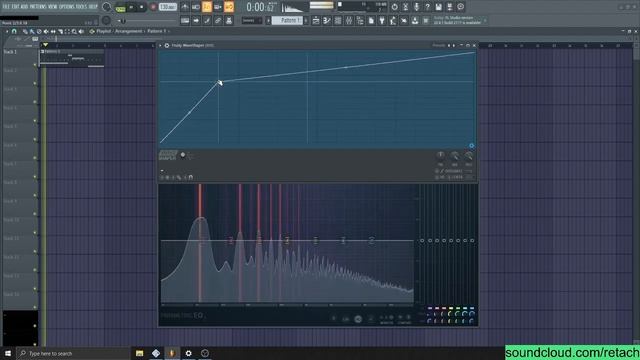Click the red record button
The image size is (640, 360).
click(x=153, y=7)
